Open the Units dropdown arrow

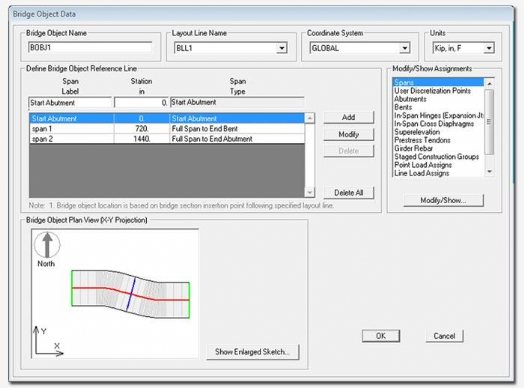489,48
